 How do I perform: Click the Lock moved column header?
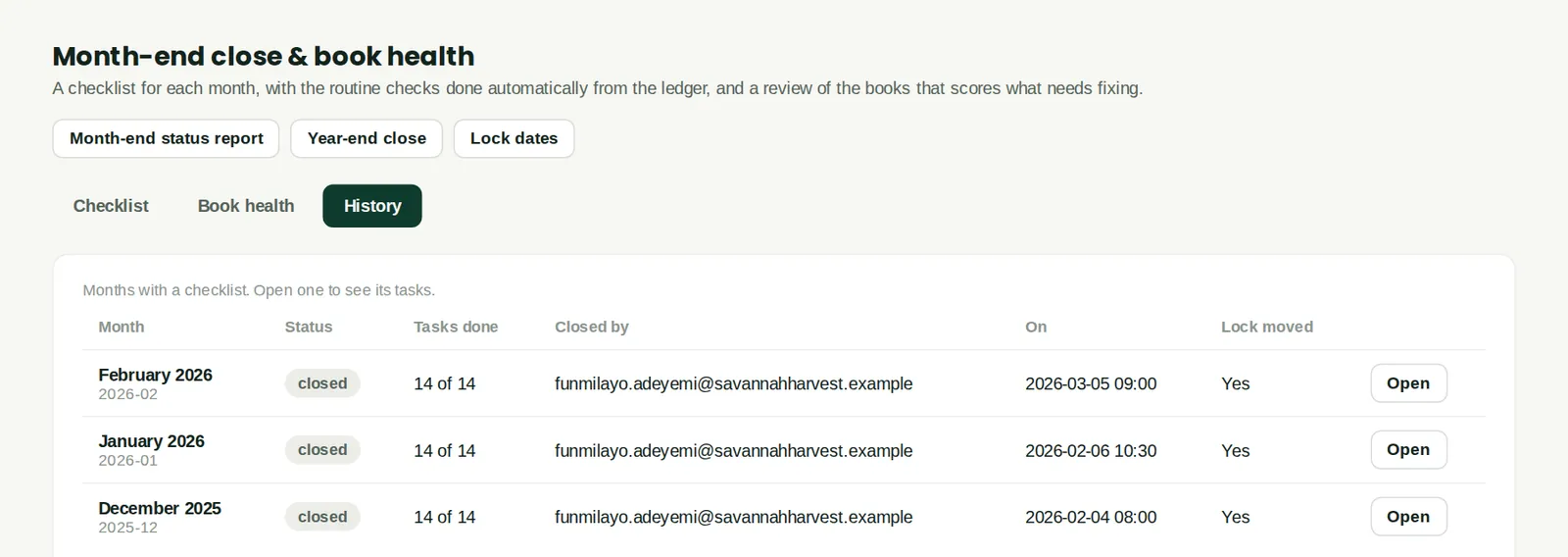(x=1267, y=327)
